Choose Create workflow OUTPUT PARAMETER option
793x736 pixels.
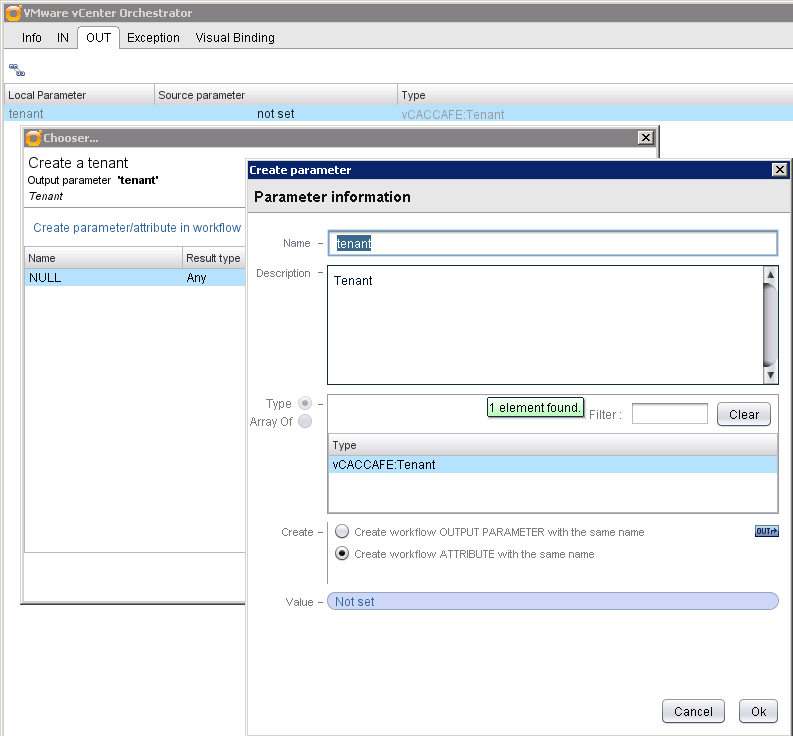click(x=342, y=531)
